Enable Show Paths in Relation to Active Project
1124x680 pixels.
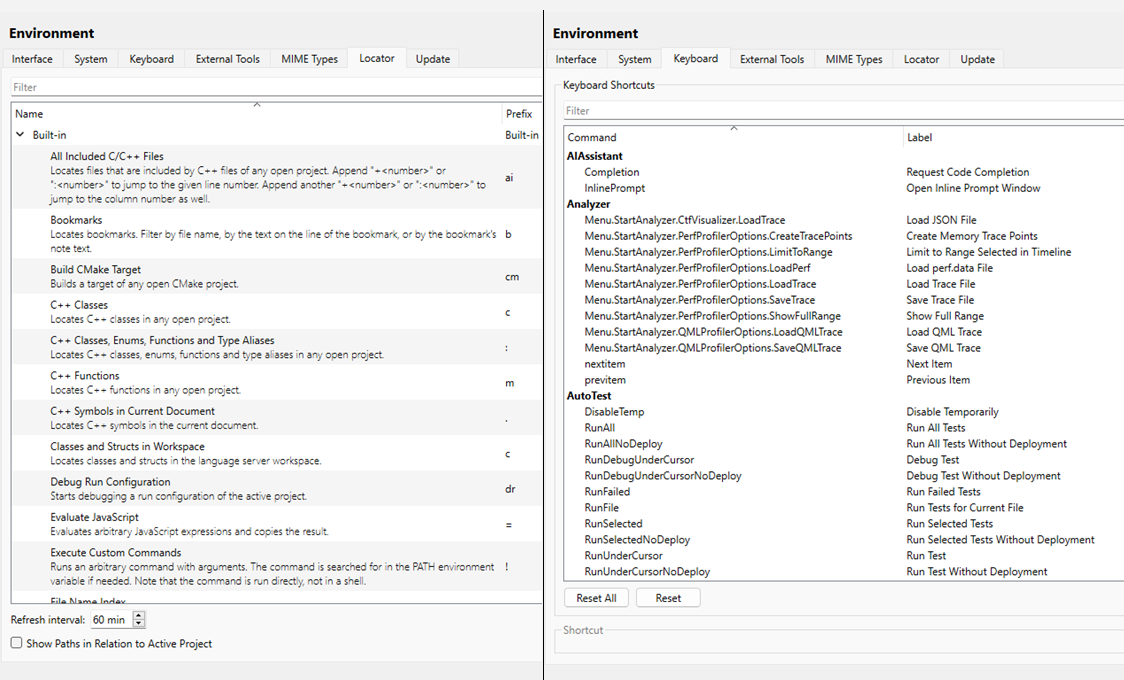pyautogui.click(x=16, y=643)
